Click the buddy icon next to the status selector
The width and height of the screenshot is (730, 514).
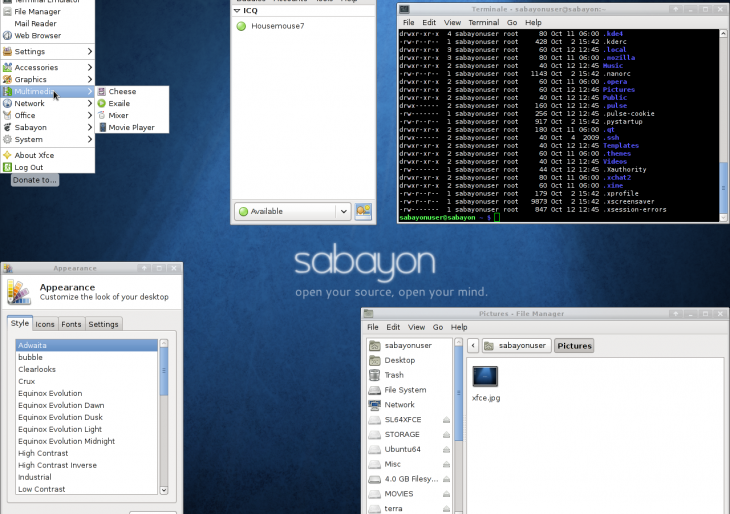[363, 211]
